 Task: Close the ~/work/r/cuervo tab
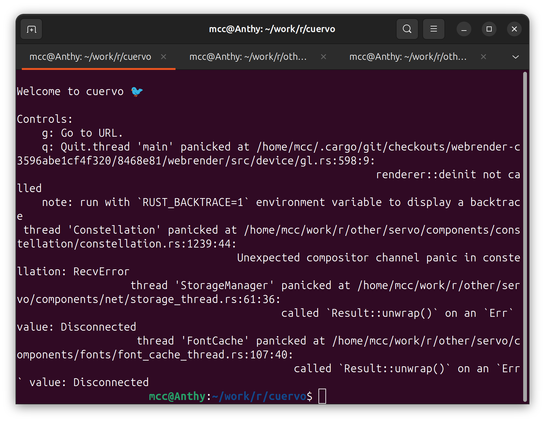(163, 57)
